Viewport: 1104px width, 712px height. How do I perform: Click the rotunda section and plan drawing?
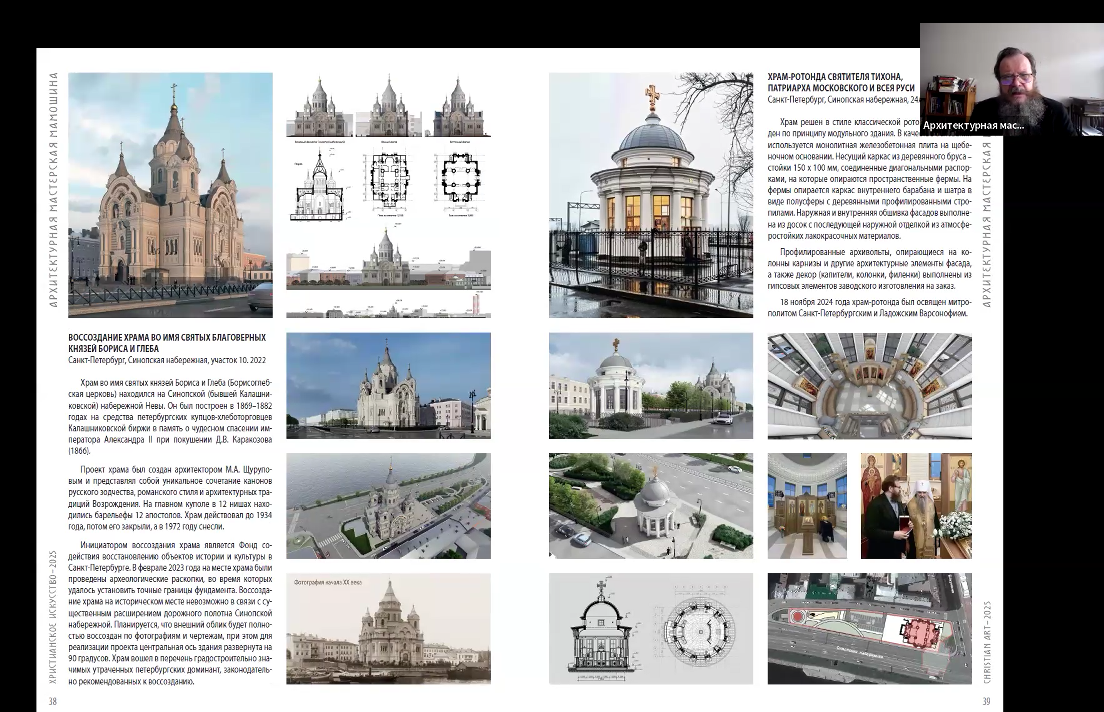tap(651, 629)
